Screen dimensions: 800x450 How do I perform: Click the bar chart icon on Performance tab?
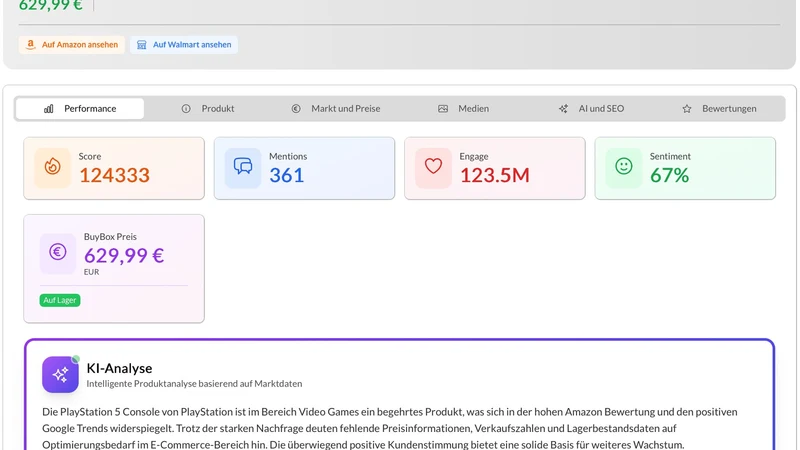[x=48, y=109]
